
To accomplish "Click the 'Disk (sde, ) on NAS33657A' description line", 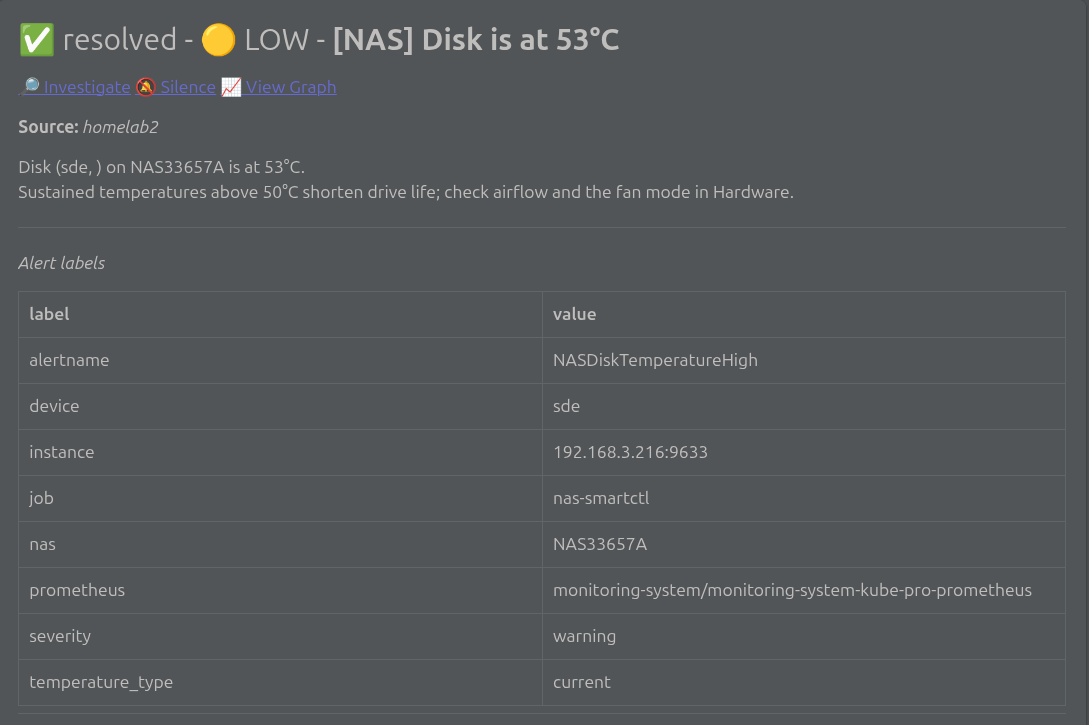I will pyautogui.click(x=161, y=167).
